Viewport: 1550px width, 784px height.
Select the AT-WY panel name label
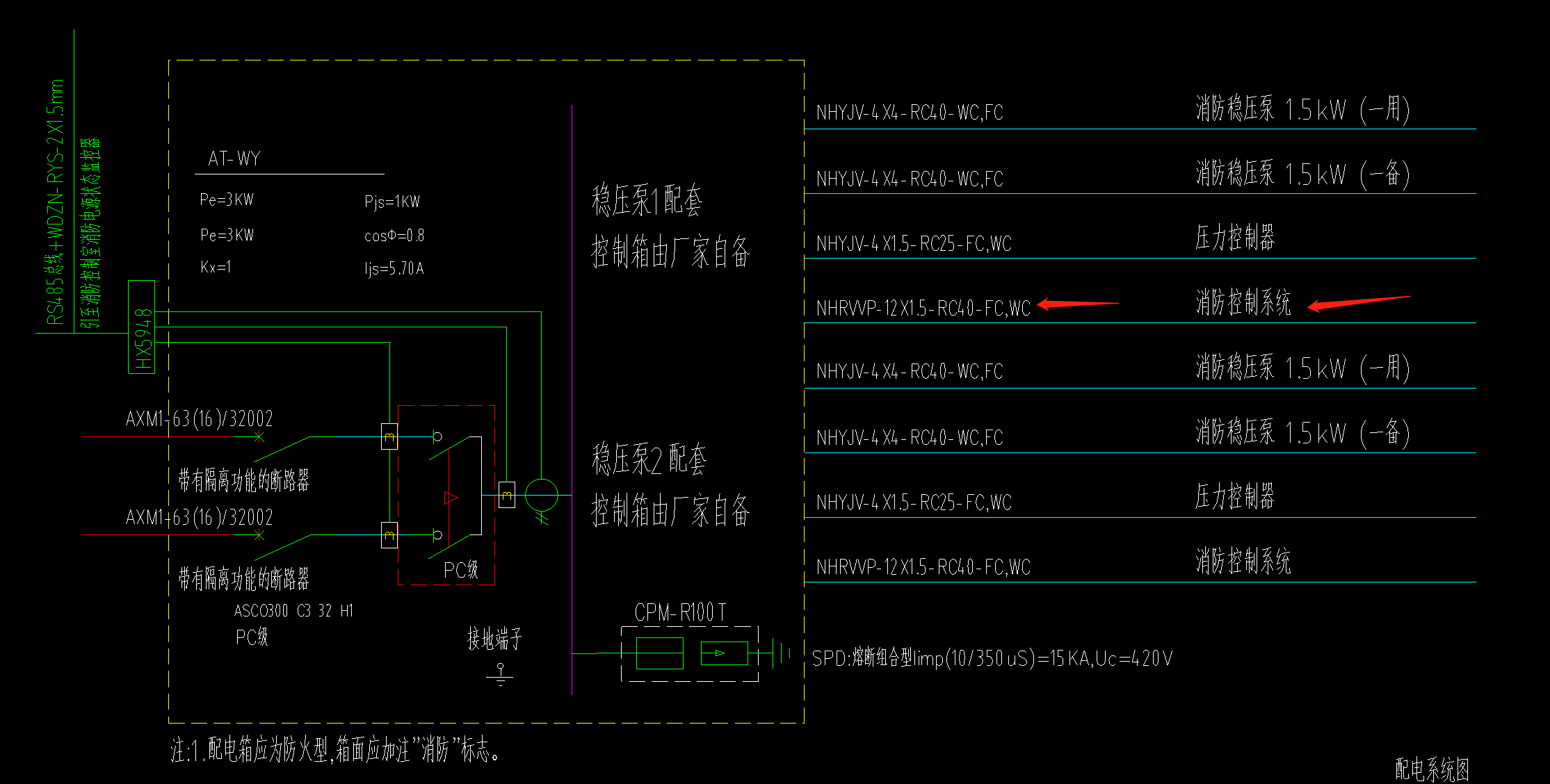[x=234, y=159]
